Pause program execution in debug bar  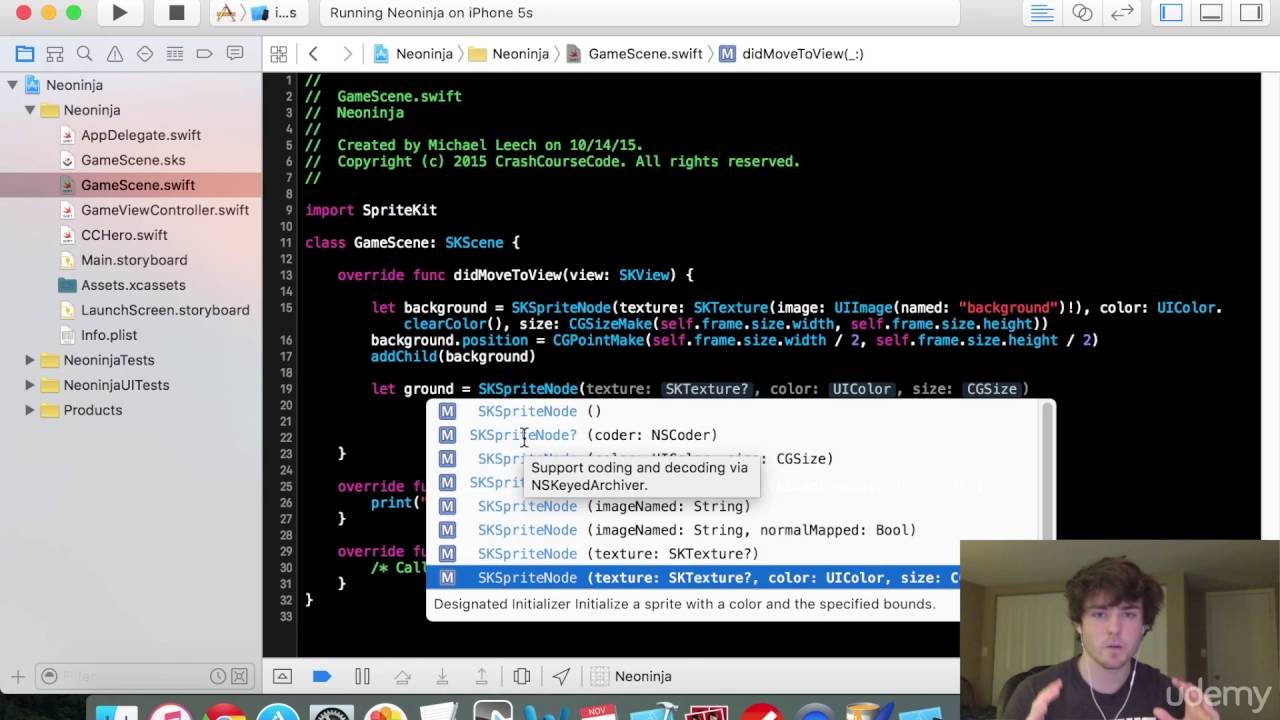[x=362, y=677]
